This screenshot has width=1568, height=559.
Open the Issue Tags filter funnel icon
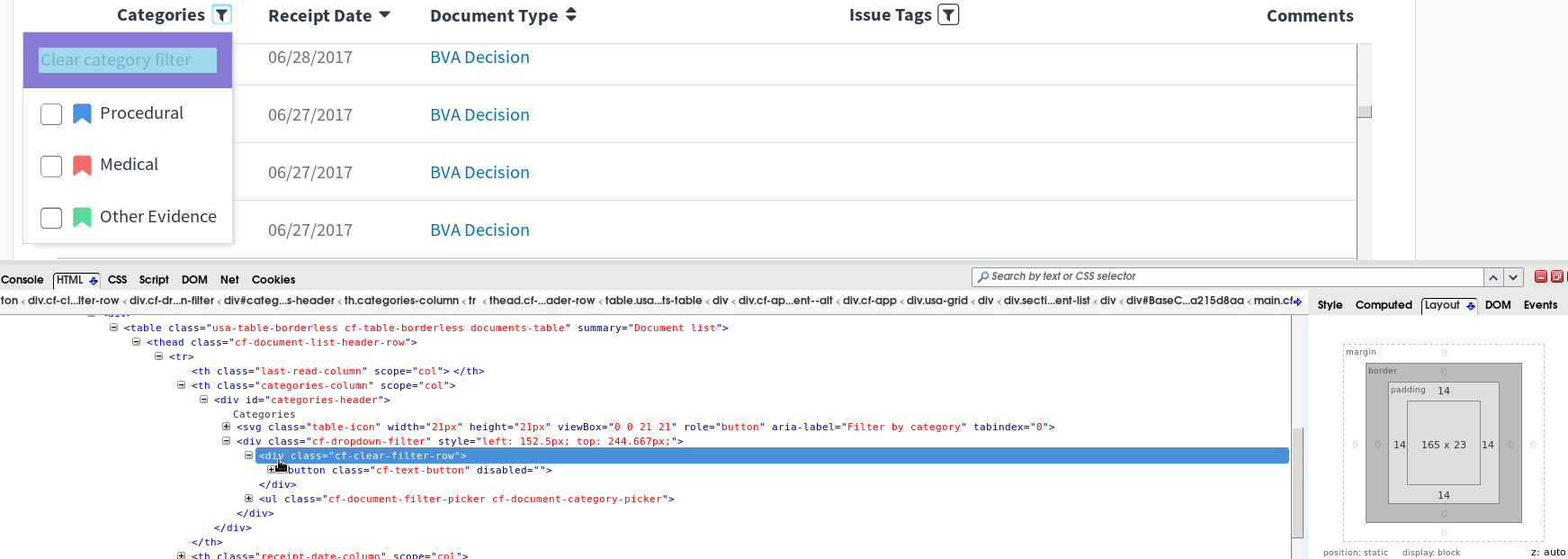pos(948,14)
